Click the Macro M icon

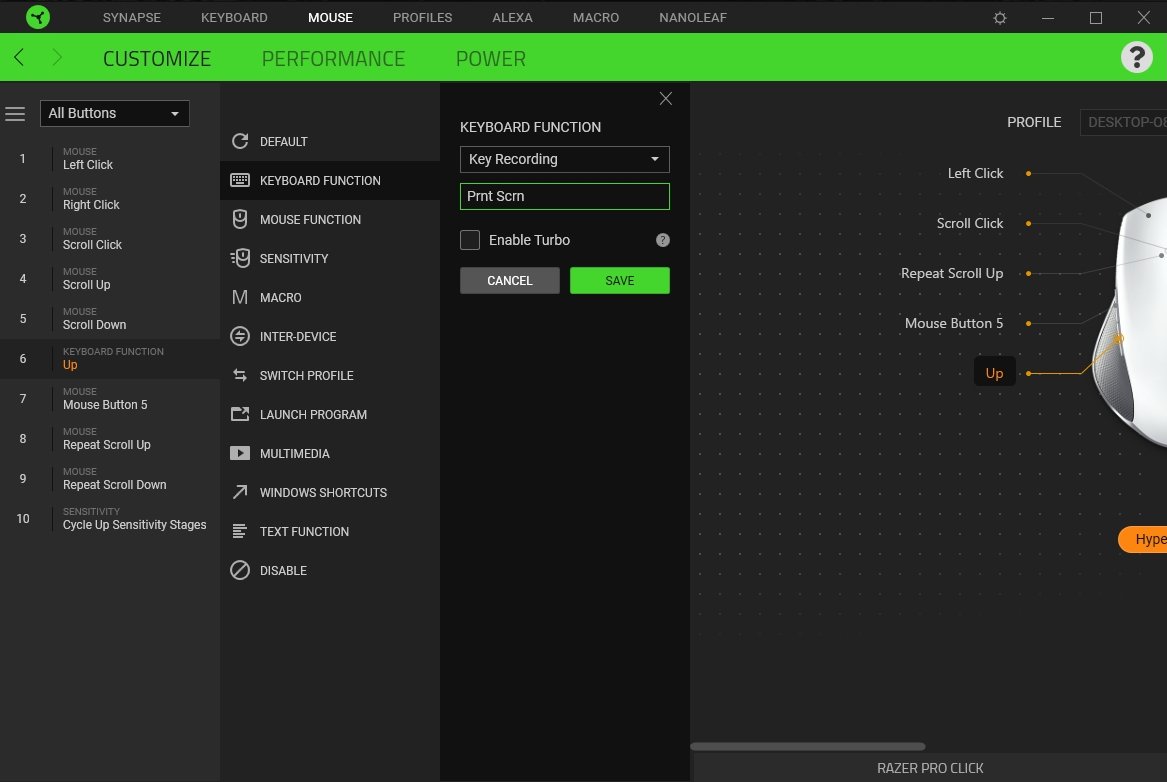click(x=240, y=298)
